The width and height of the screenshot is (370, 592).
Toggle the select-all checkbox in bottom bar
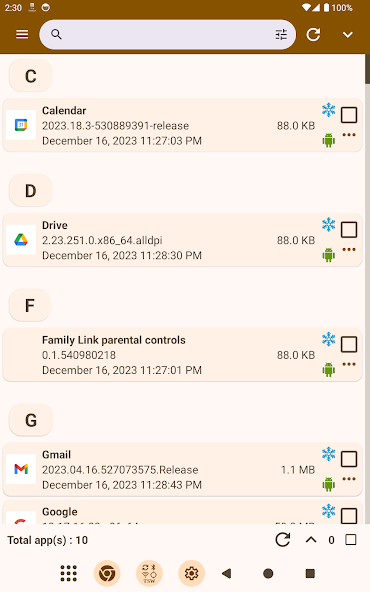coord(351,540)
